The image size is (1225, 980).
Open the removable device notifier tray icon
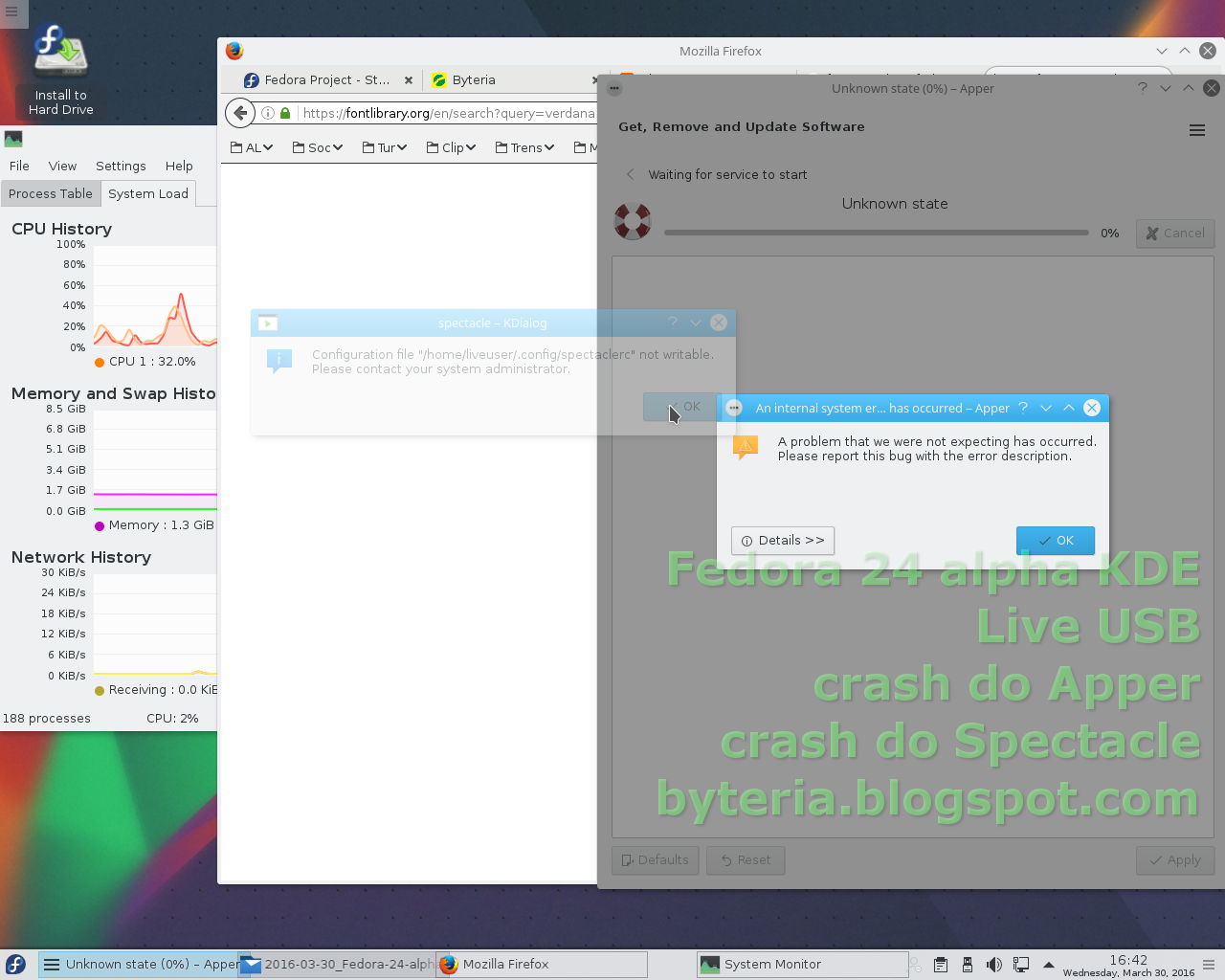click(968, 965)
